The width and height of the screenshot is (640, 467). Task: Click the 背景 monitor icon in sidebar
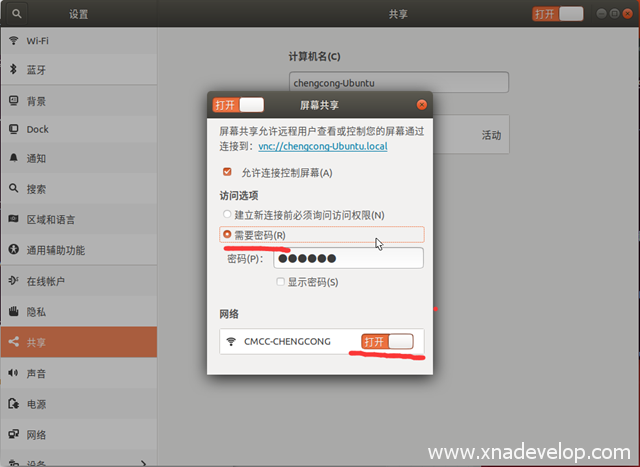pos(13,101)
